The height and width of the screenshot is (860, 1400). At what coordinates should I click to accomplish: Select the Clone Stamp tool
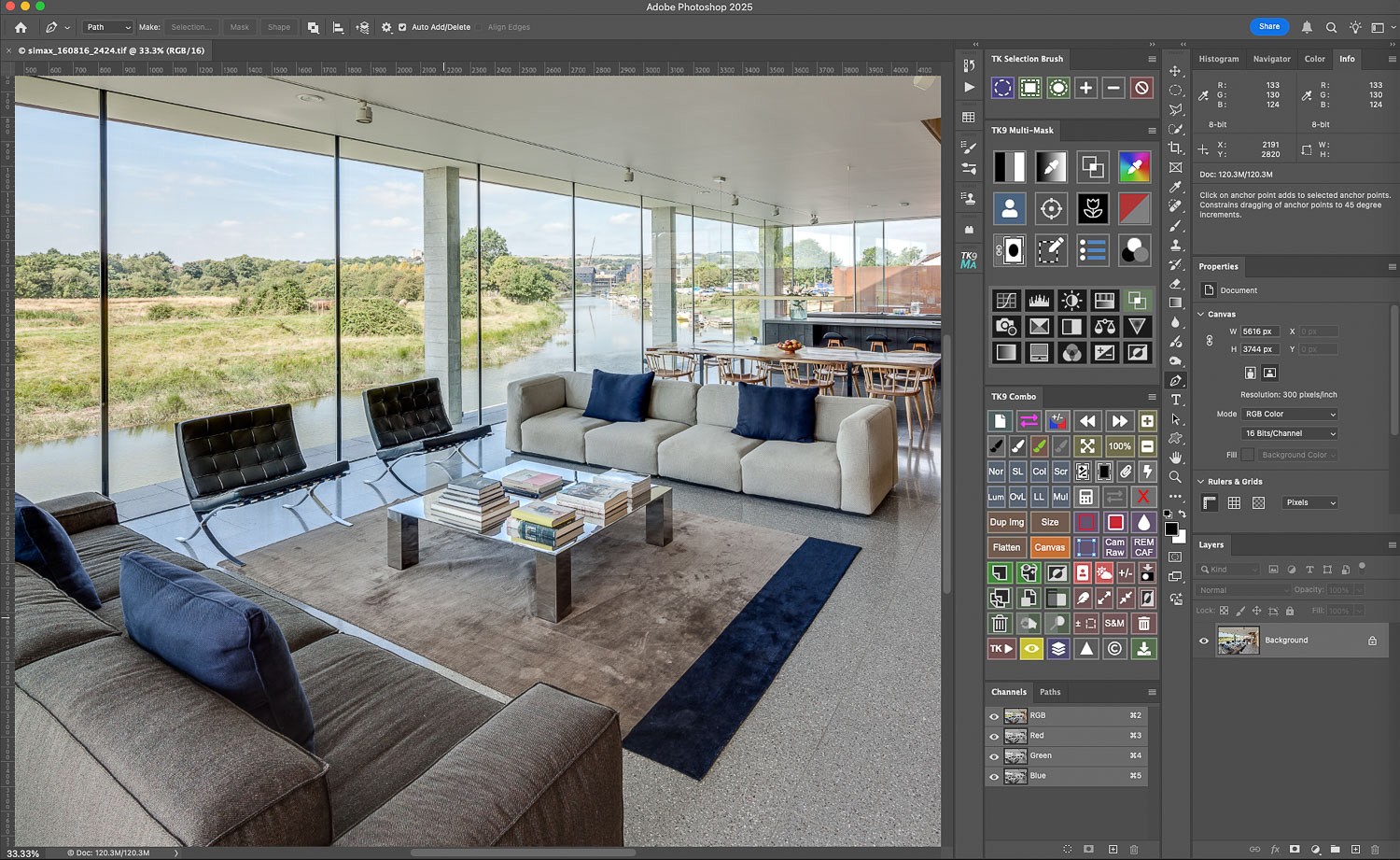[1175, 245]
